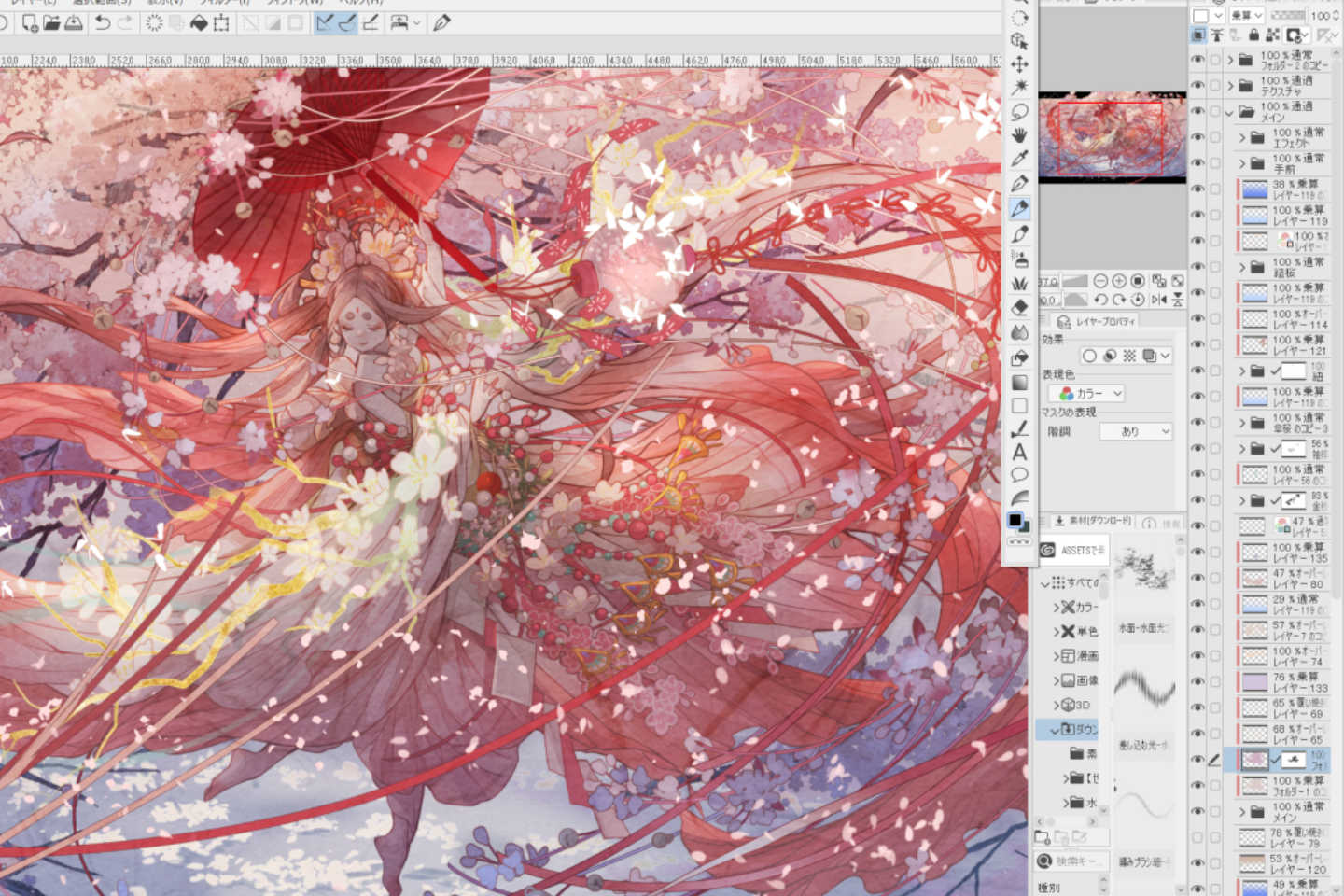Toggle visibility of レイヤー 135
The image size is (1344, 896).
1197,552
